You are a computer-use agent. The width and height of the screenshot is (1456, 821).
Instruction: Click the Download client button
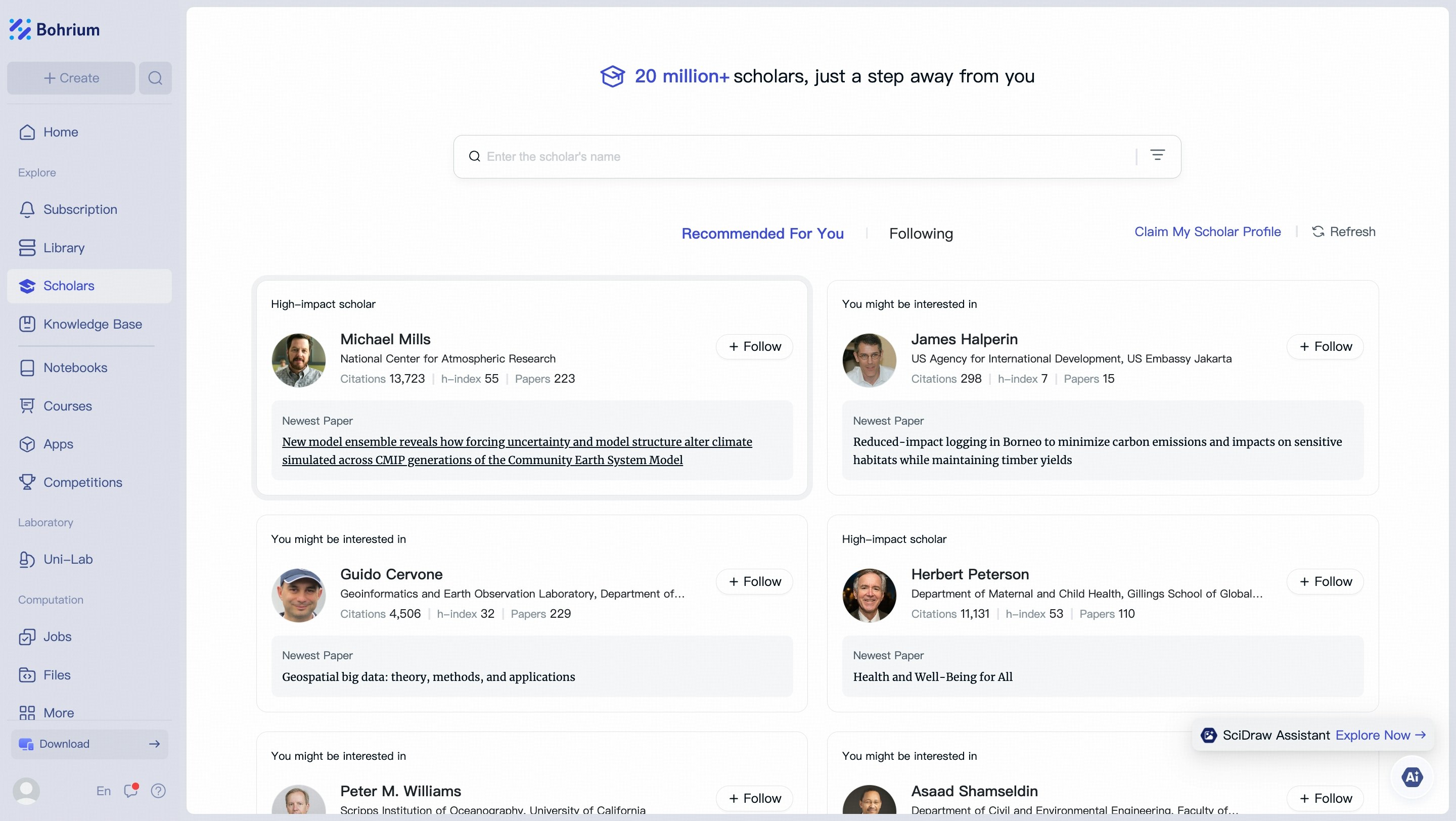(x=89, y=744)
